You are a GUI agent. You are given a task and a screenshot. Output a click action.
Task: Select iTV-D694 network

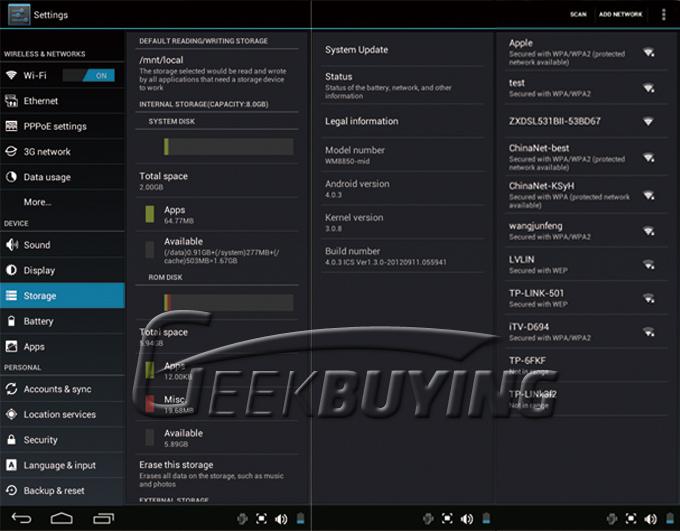tap(585, 332)
